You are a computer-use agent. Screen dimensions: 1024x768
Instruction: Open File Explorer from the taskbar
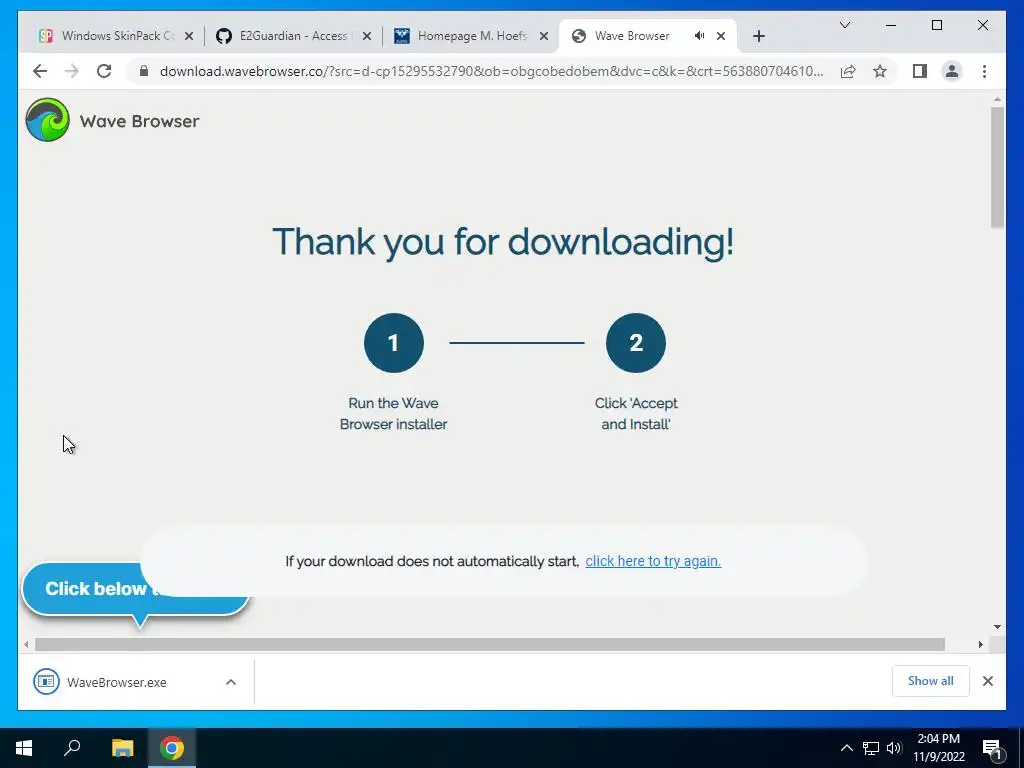pos(122,748)
